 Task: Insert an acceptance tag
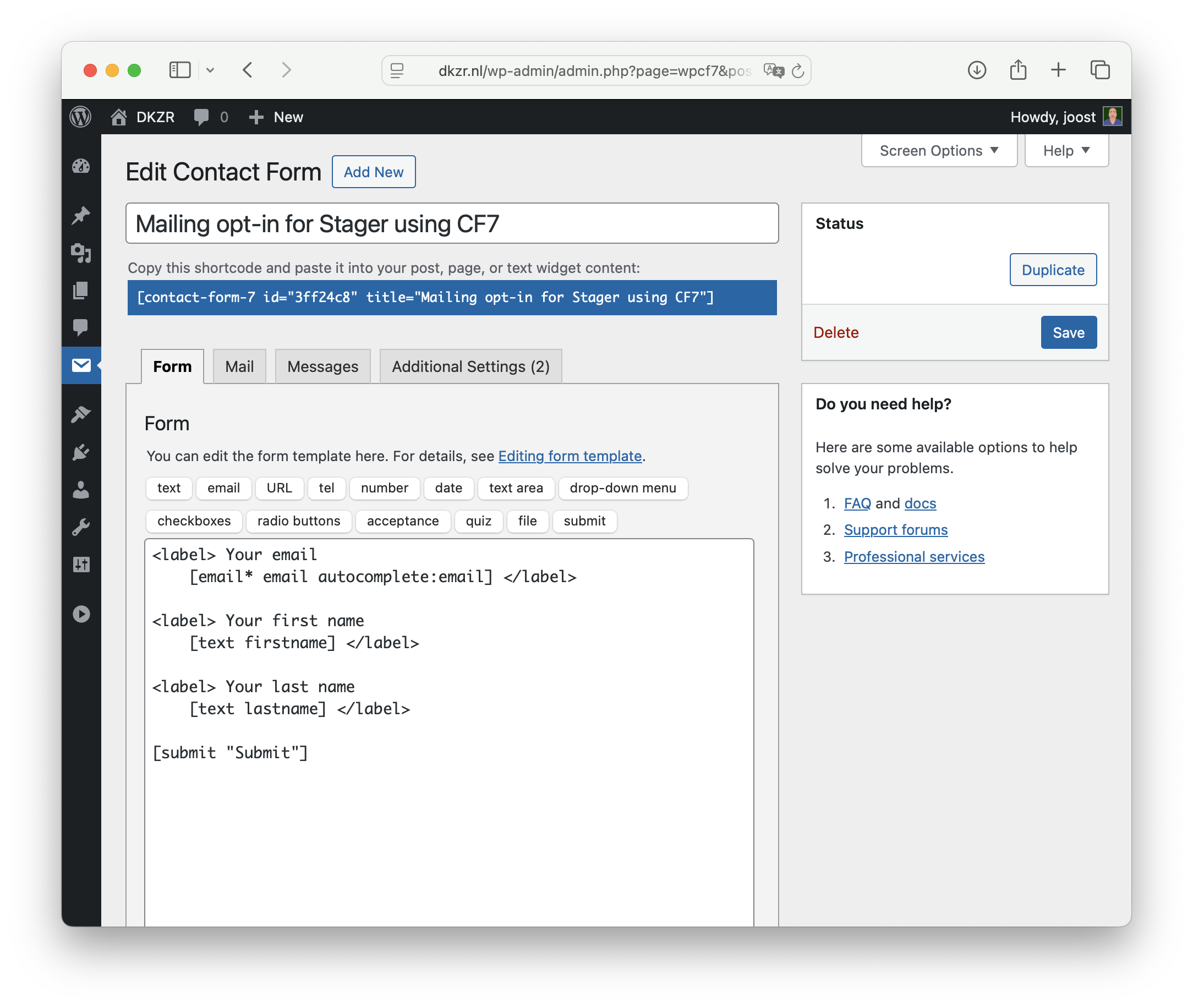(x=403, y=521)
